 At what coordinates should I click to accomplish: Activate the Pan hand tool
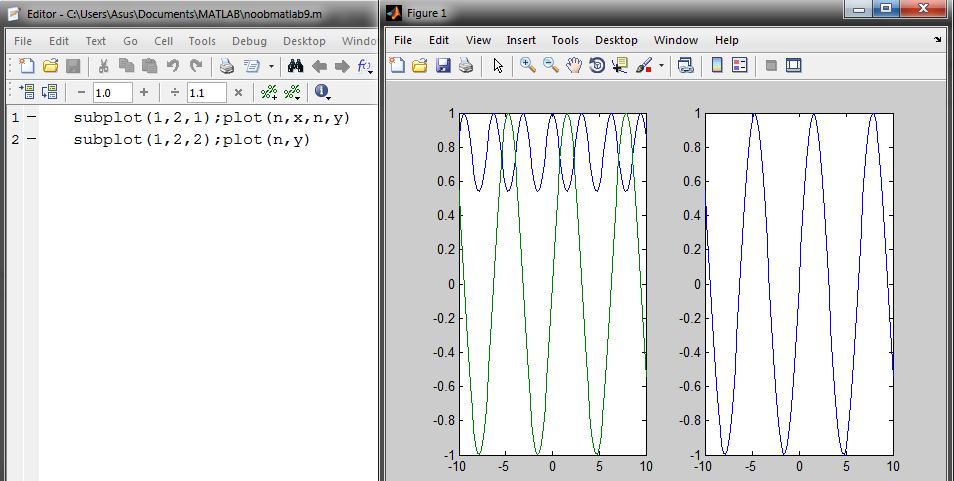(574, 66)
